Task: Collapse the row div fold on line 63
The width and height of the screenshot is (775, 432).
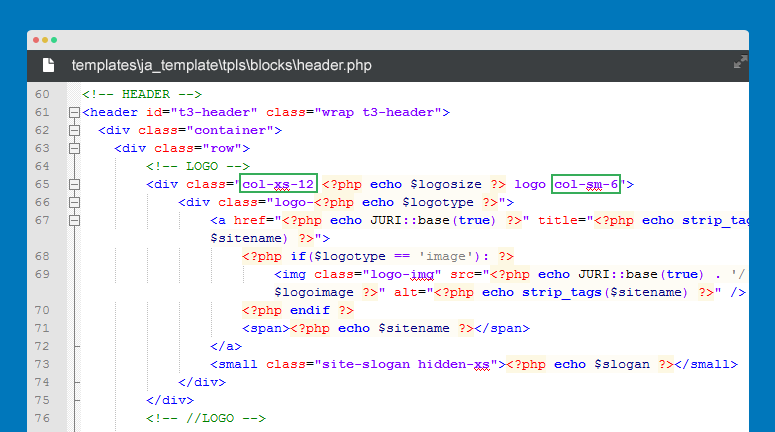Action: point(74,149)
